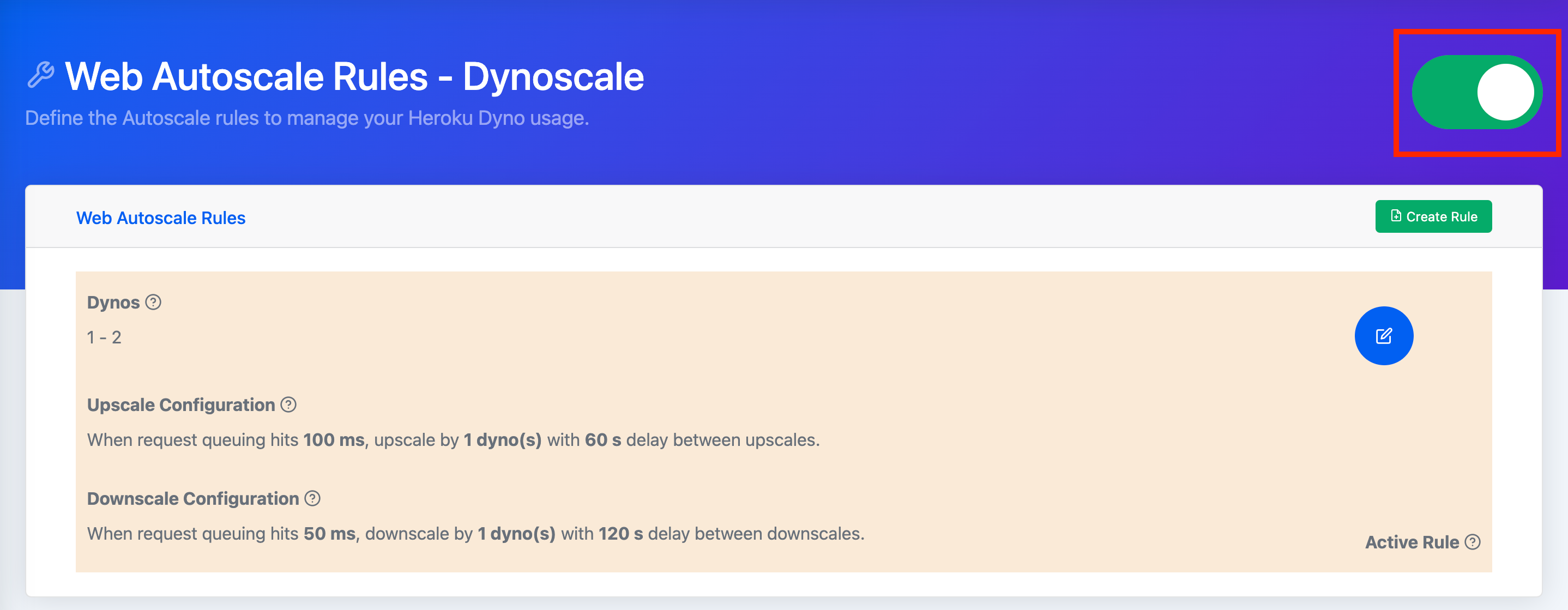Click the "50 ms" downscale threshold text
The image size is (1568, 610).
(x=329, y=534)
